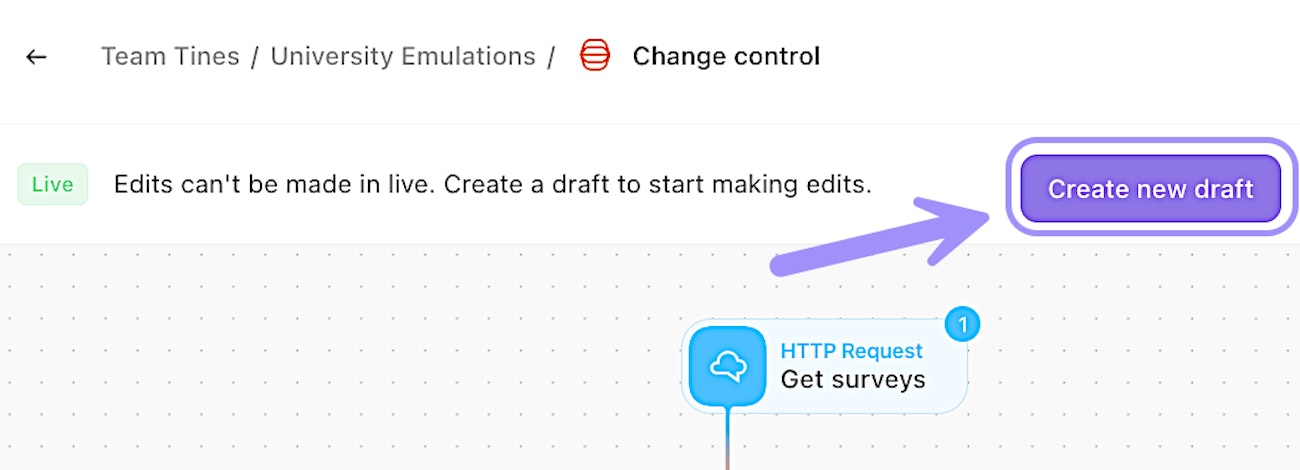The width and height of the screenshot is (1300, 470).
Task: Click the back arrow icon
Action: [x=36, y=57]
